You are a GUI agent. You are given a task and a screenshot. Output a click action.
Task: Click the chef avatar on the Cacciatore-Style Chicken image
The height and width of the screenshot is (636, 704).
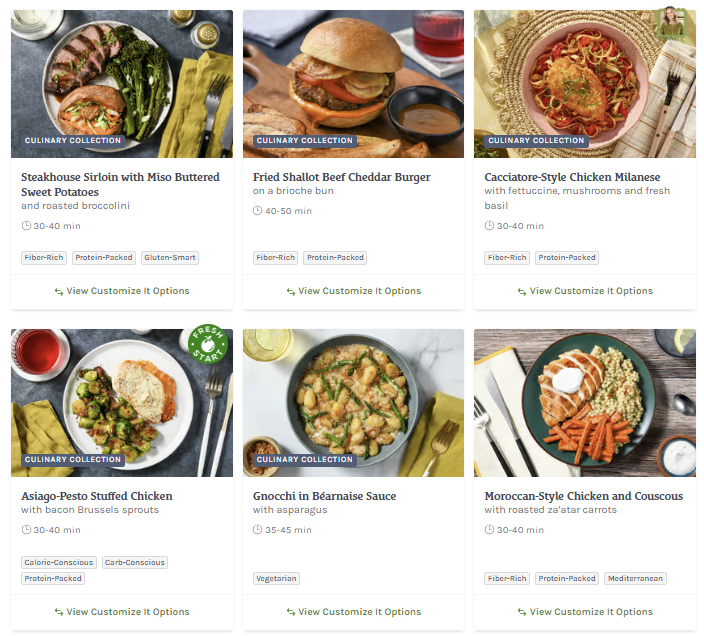pyautogui.click(x=671, y=22)
